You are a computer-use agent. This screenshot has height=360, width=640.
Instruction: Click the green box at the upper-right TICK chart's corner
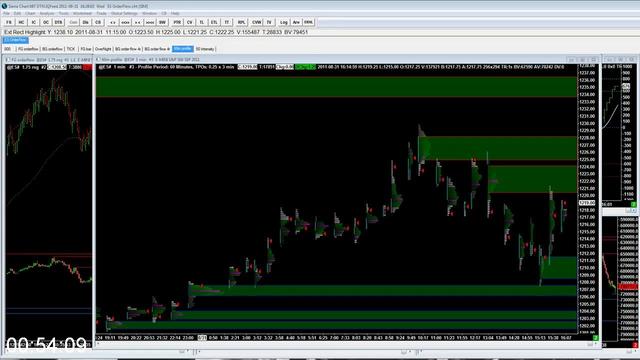pos(633,204)
